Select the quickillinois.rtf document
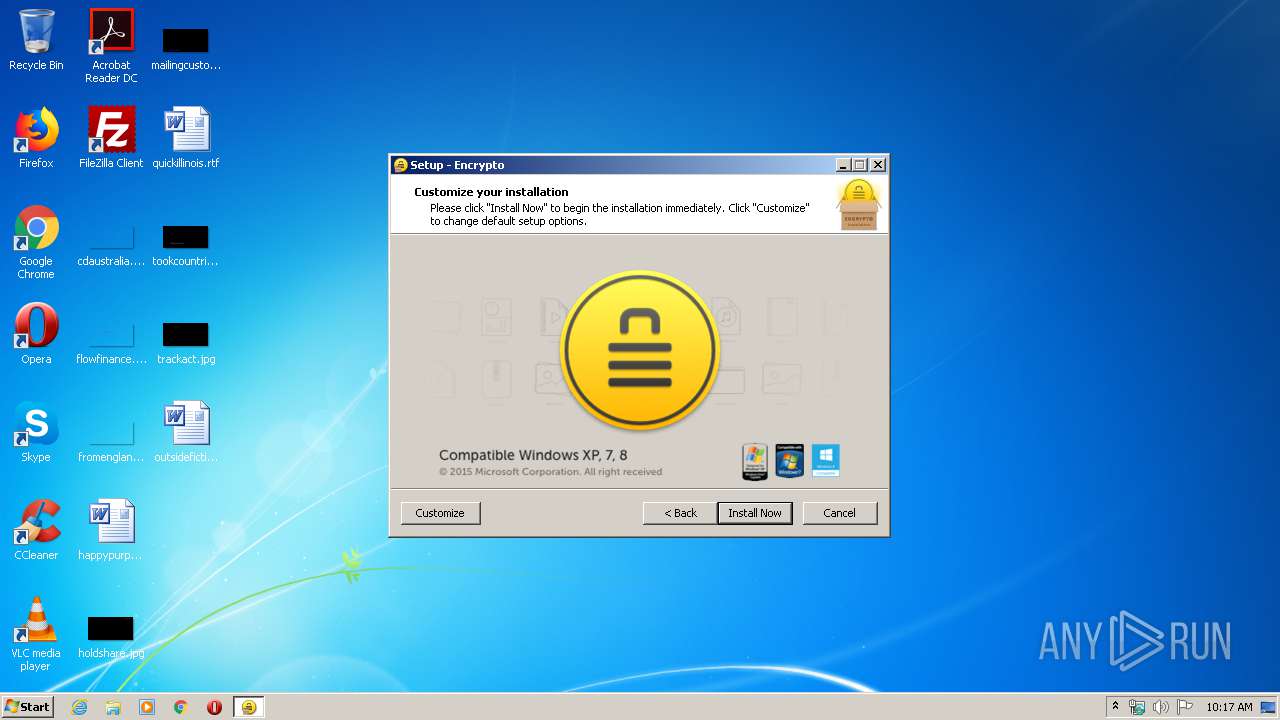This screenshot has height=720, width=1280. pos(186,138)
